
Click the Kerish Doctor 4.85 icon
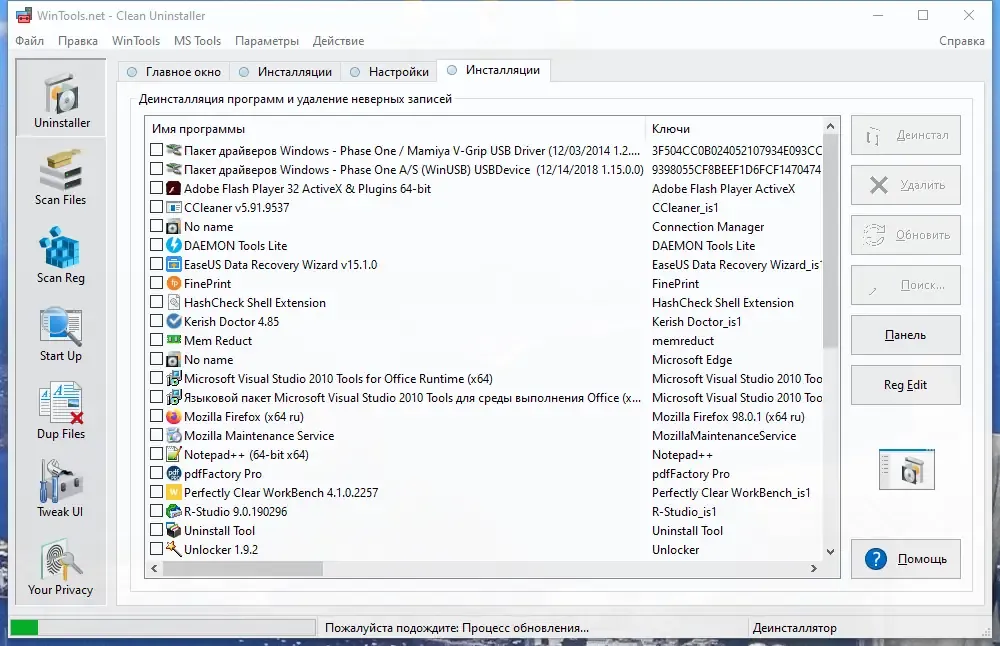[x=173, y=321]
